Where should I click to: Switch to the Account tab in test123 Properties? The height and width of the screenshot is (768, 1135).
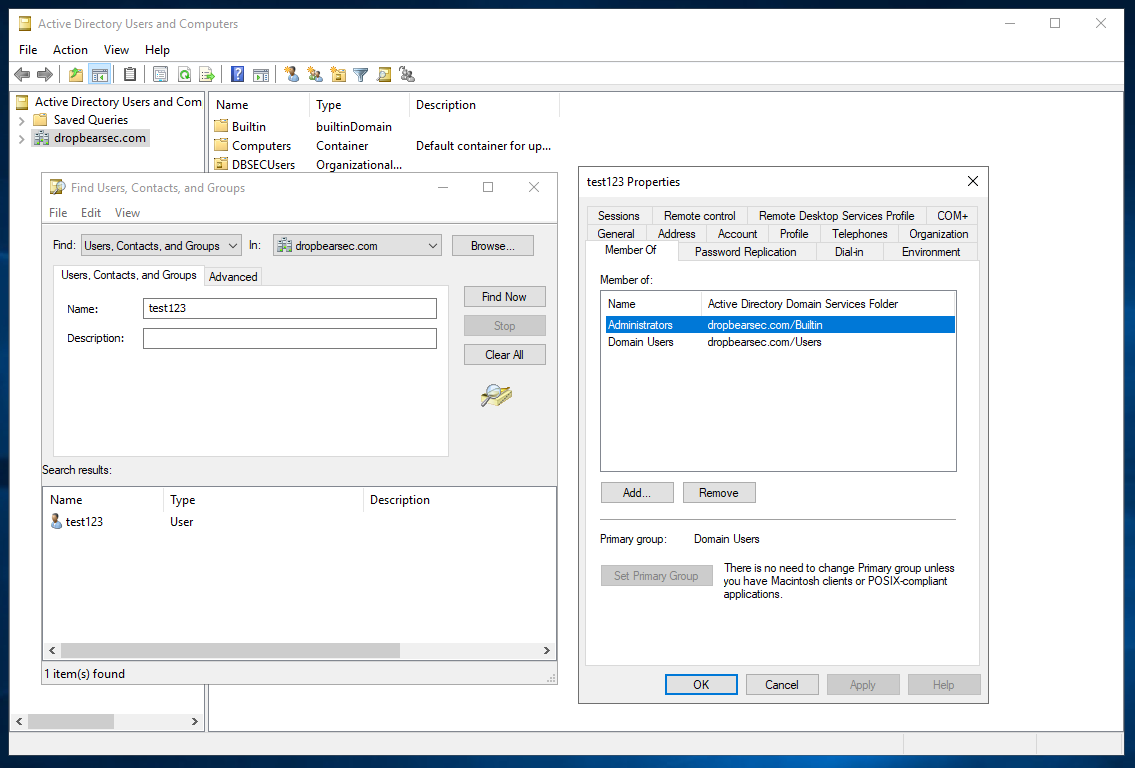[x=737, y=234]
